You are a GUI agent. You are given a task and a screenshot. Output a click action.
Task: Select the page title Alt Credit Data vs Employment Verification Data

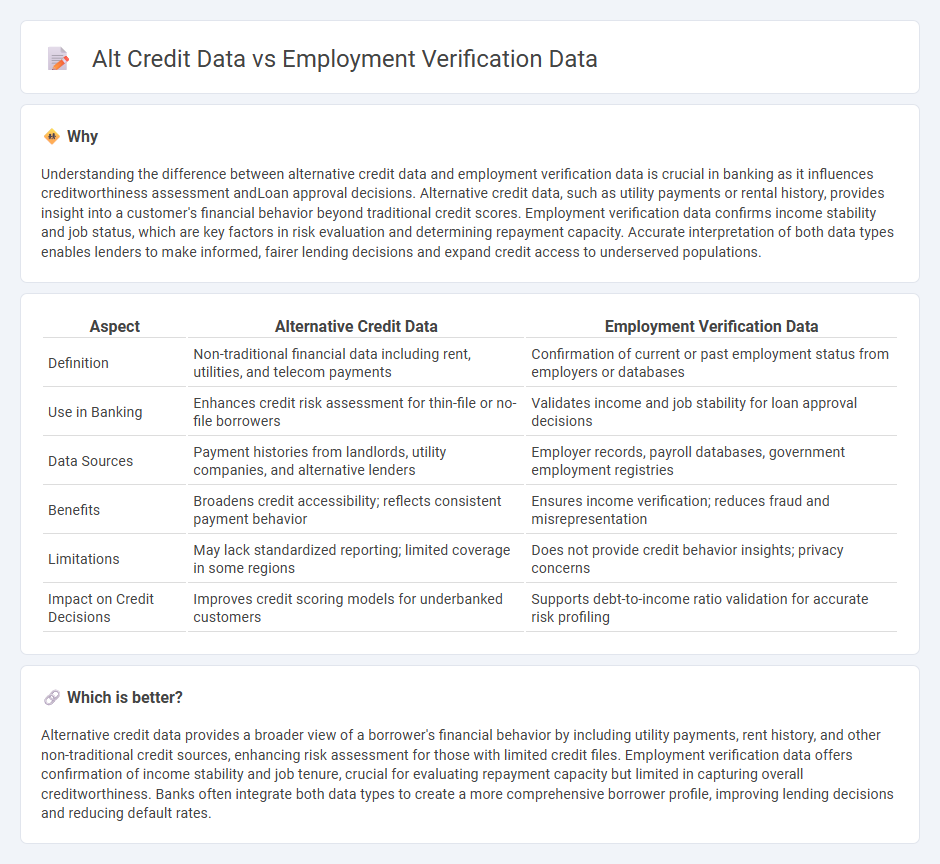click(x=345, y=59)
